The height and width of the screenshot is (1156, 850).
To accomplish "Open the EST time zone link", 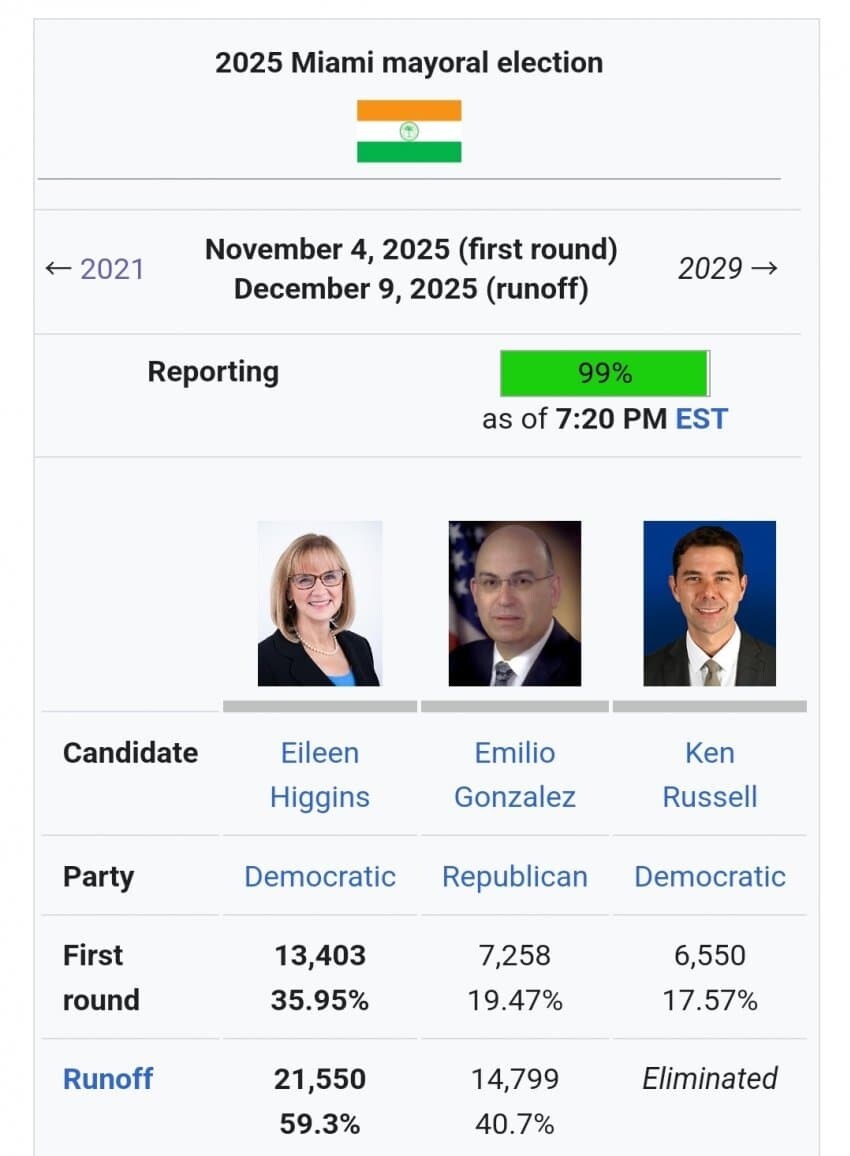I will [702, 418].
